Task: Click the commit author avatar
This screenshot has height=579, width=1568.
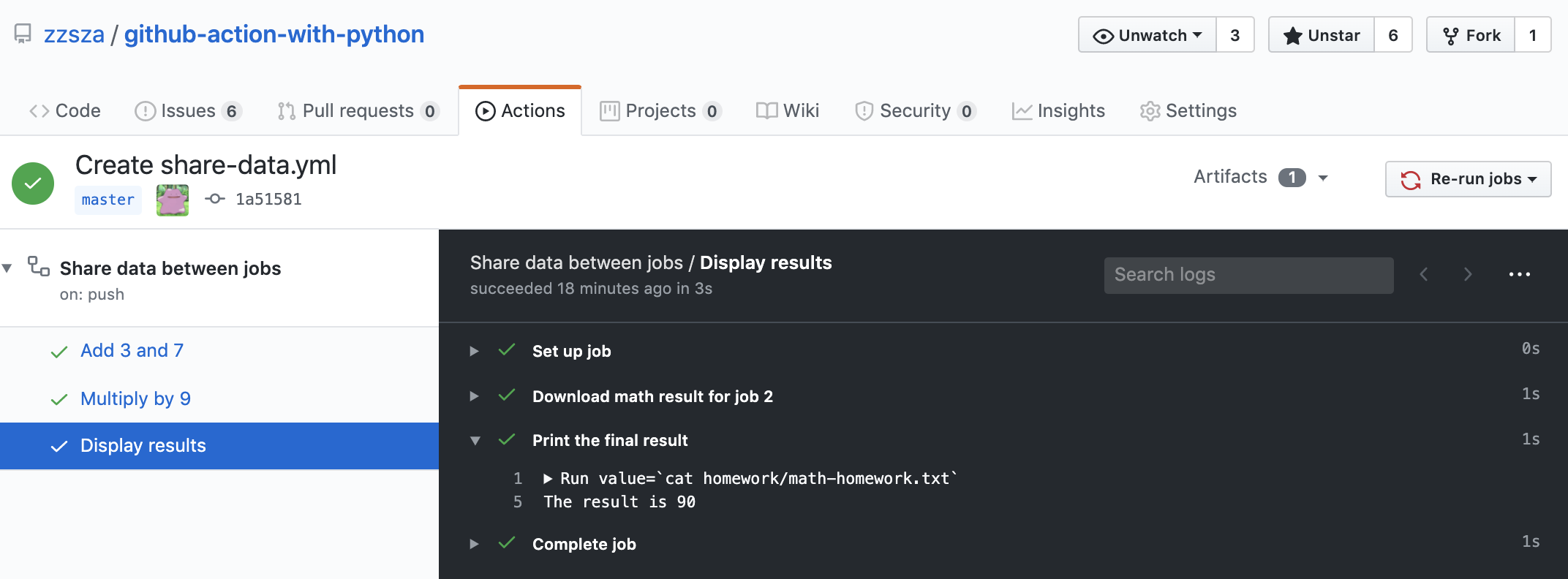Action: (x=173, y=200)
